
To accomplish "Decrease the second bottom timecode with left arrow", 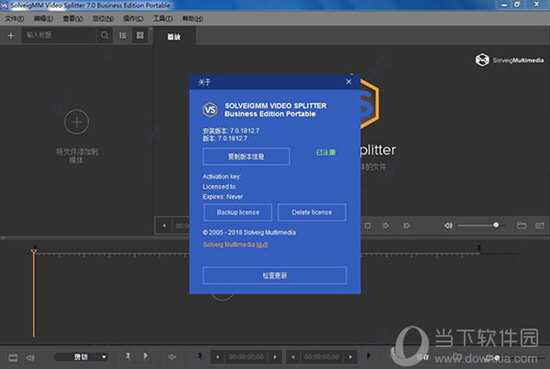I will [x=293, y=357].
